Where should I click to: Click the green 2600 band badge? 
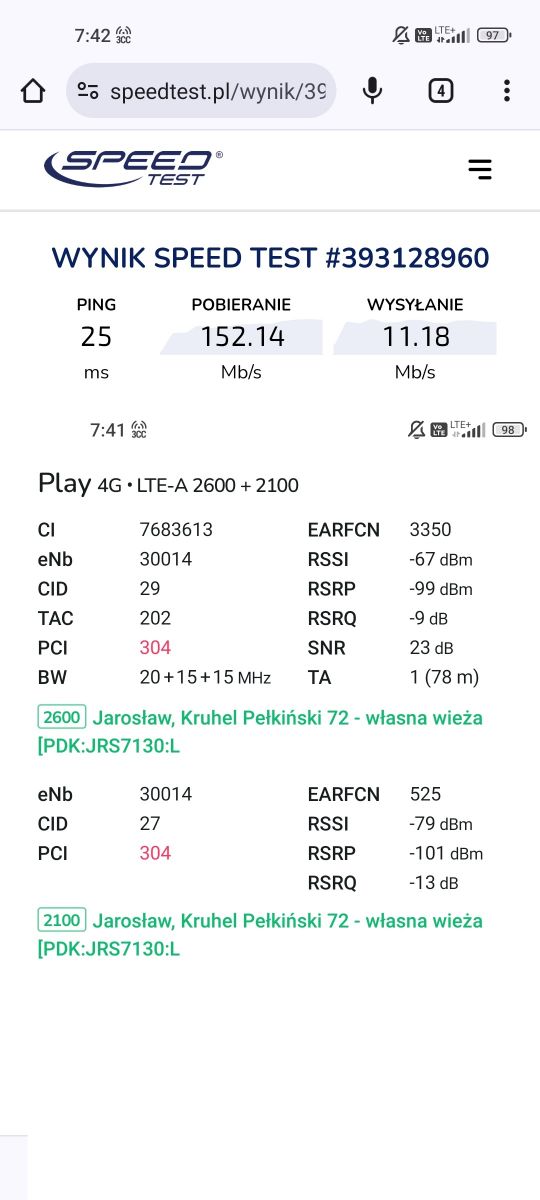pyautogui.click(x=62, y=717)
